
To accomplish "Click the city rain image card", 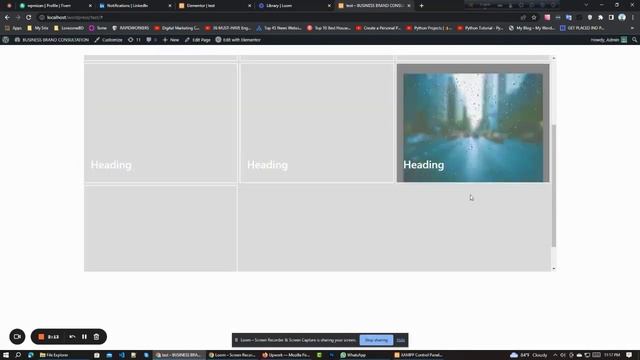I will [x=473, y=123].
